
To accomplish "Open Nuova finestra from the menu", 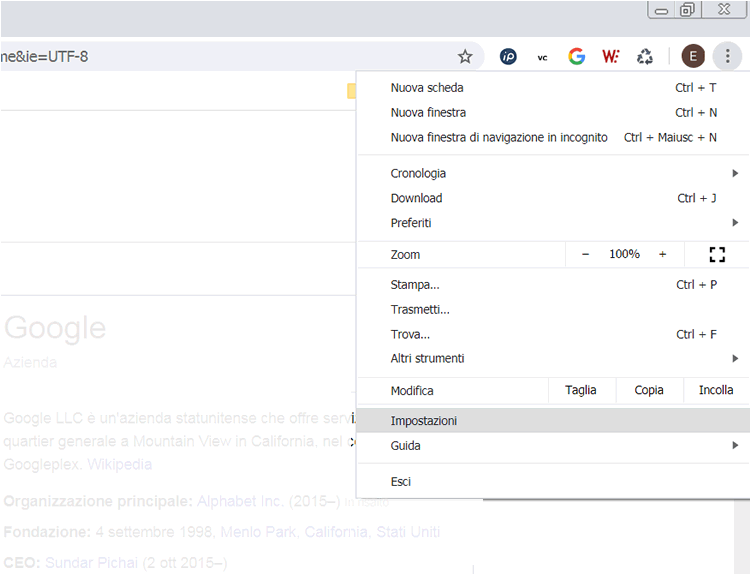I will tap(553, 112).
